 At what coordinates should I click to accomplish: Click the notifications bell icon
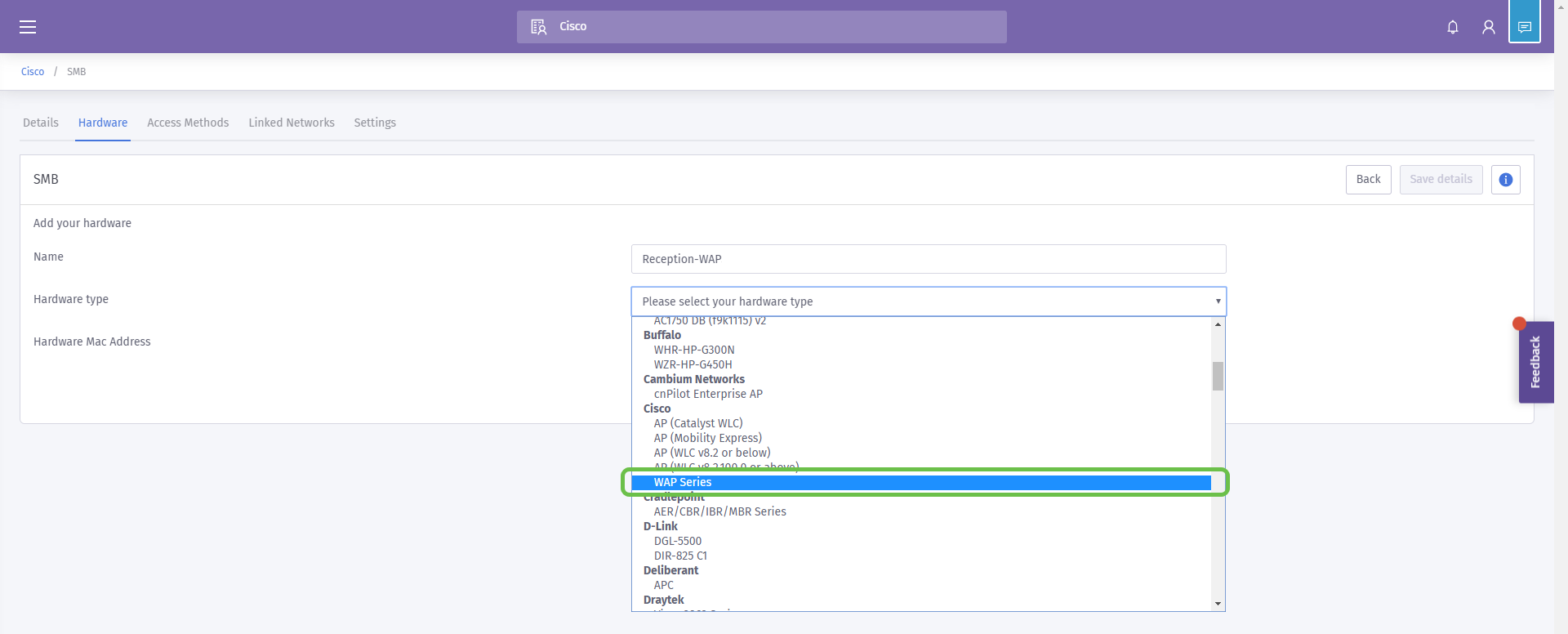[1452, 27]
